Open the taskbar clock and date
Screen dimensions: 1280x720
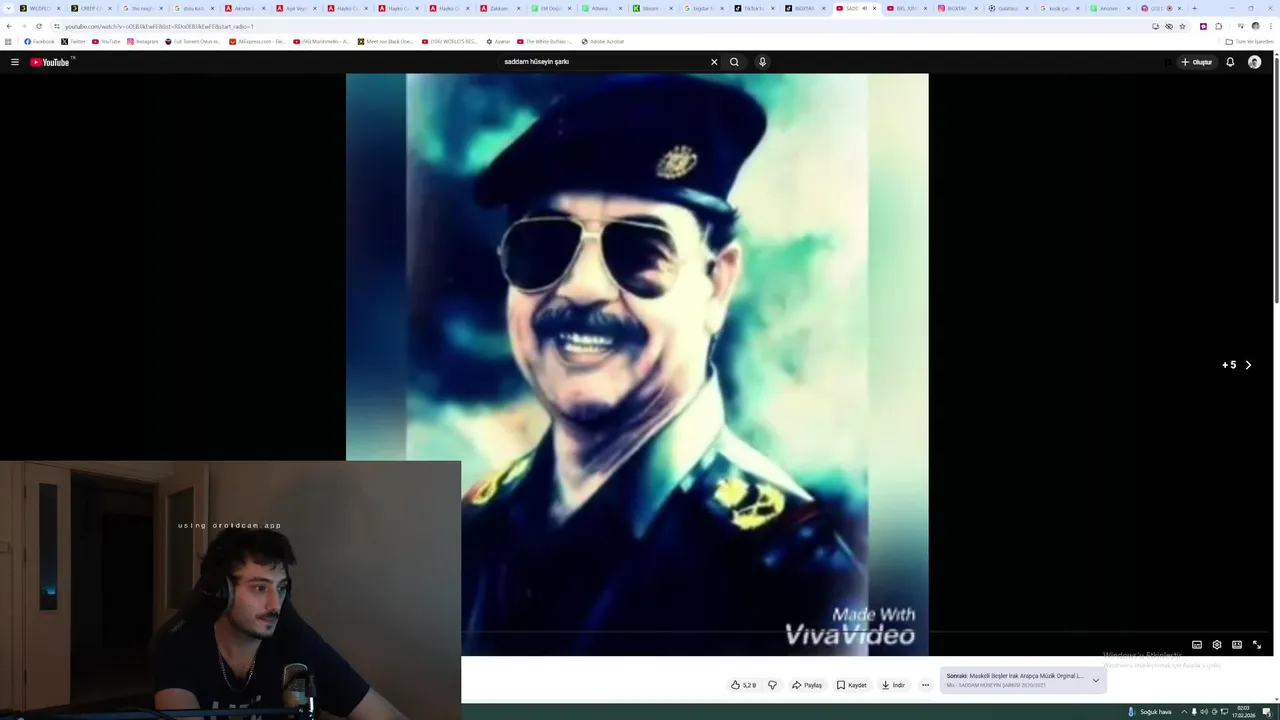point(1244,712)
